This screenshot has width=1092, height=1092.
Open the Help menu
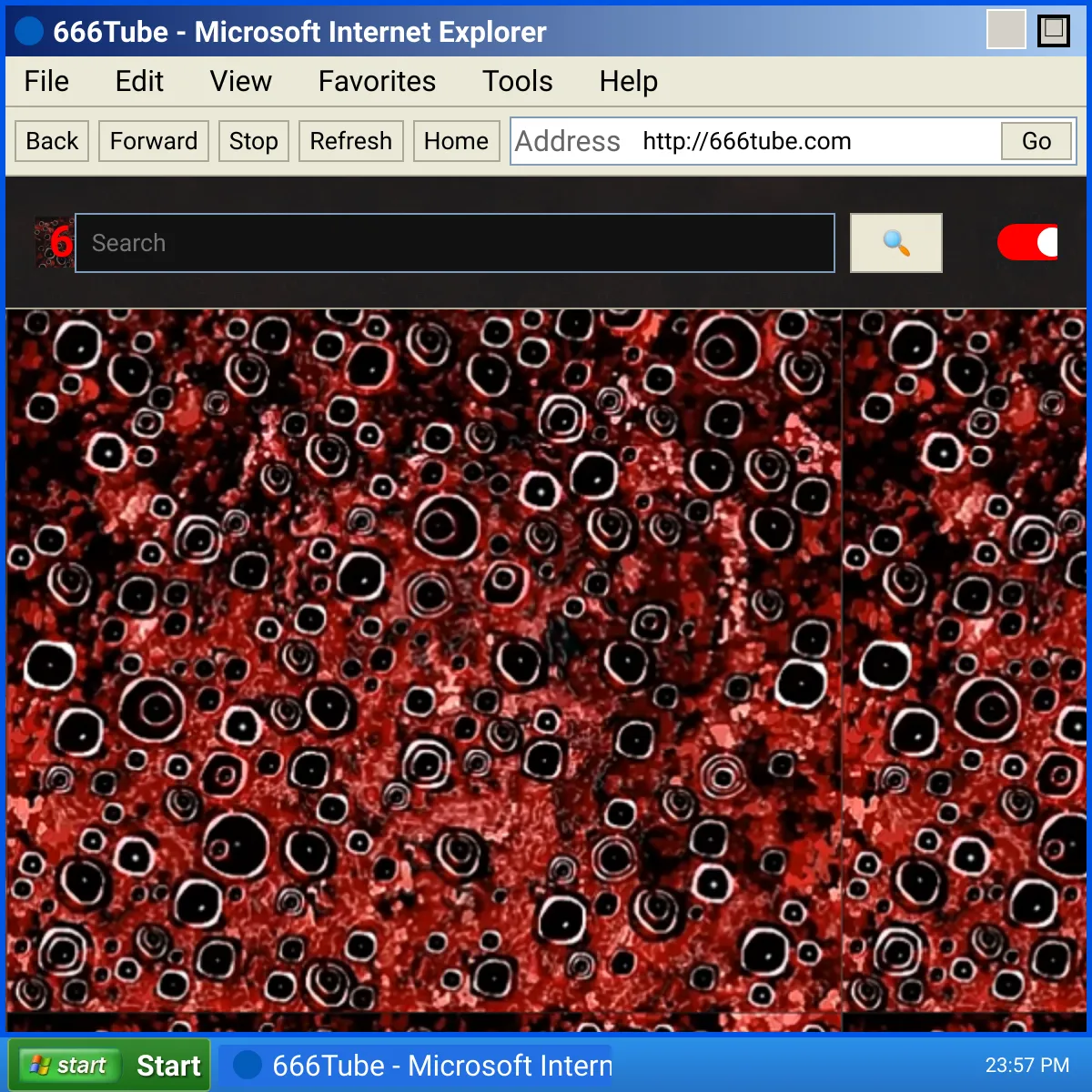coord(629,81)
